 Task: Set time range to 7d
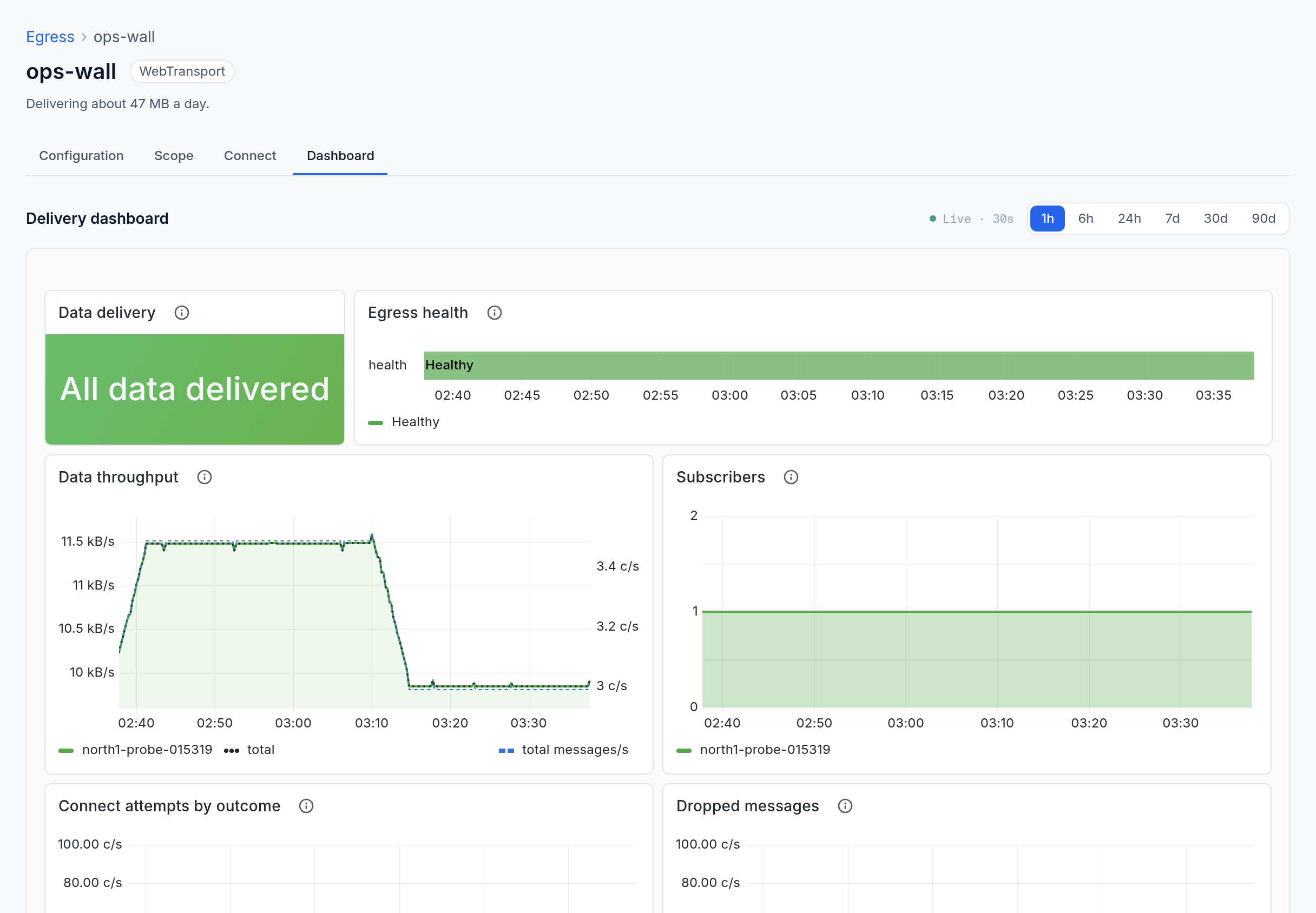coord(1173,219)
